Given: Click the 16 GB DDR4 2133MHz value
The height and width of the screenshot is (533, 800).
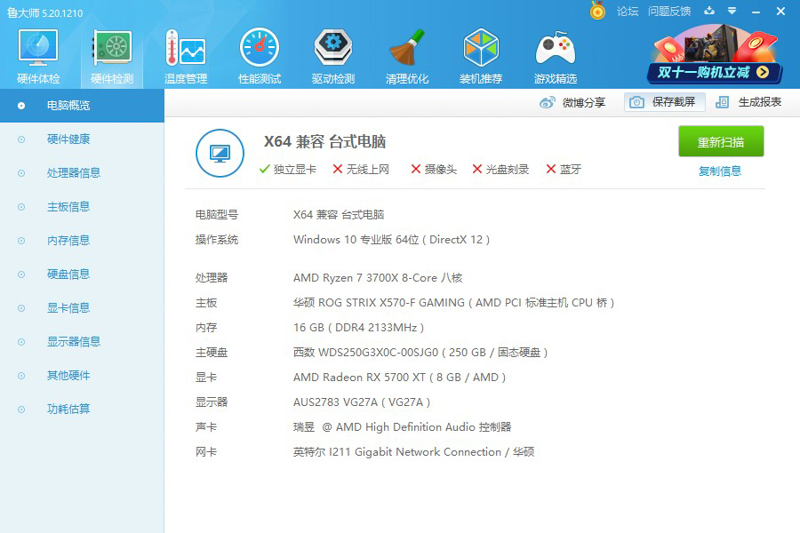Looking at the screenshot, I should (x=358, y=327).
